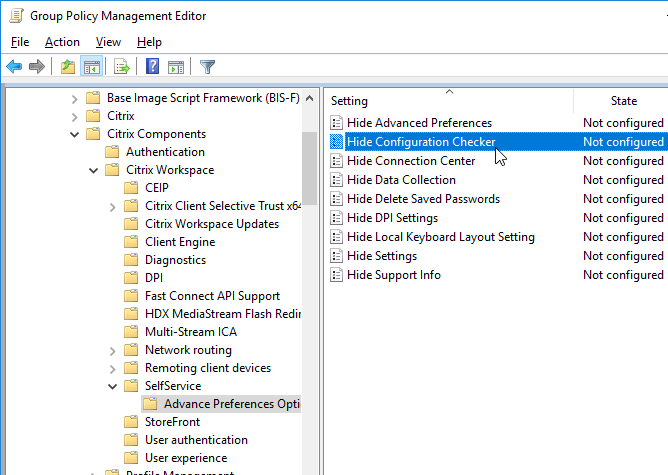Select Hide Settings policy name
668x475 pixels.
coord(382,256)
